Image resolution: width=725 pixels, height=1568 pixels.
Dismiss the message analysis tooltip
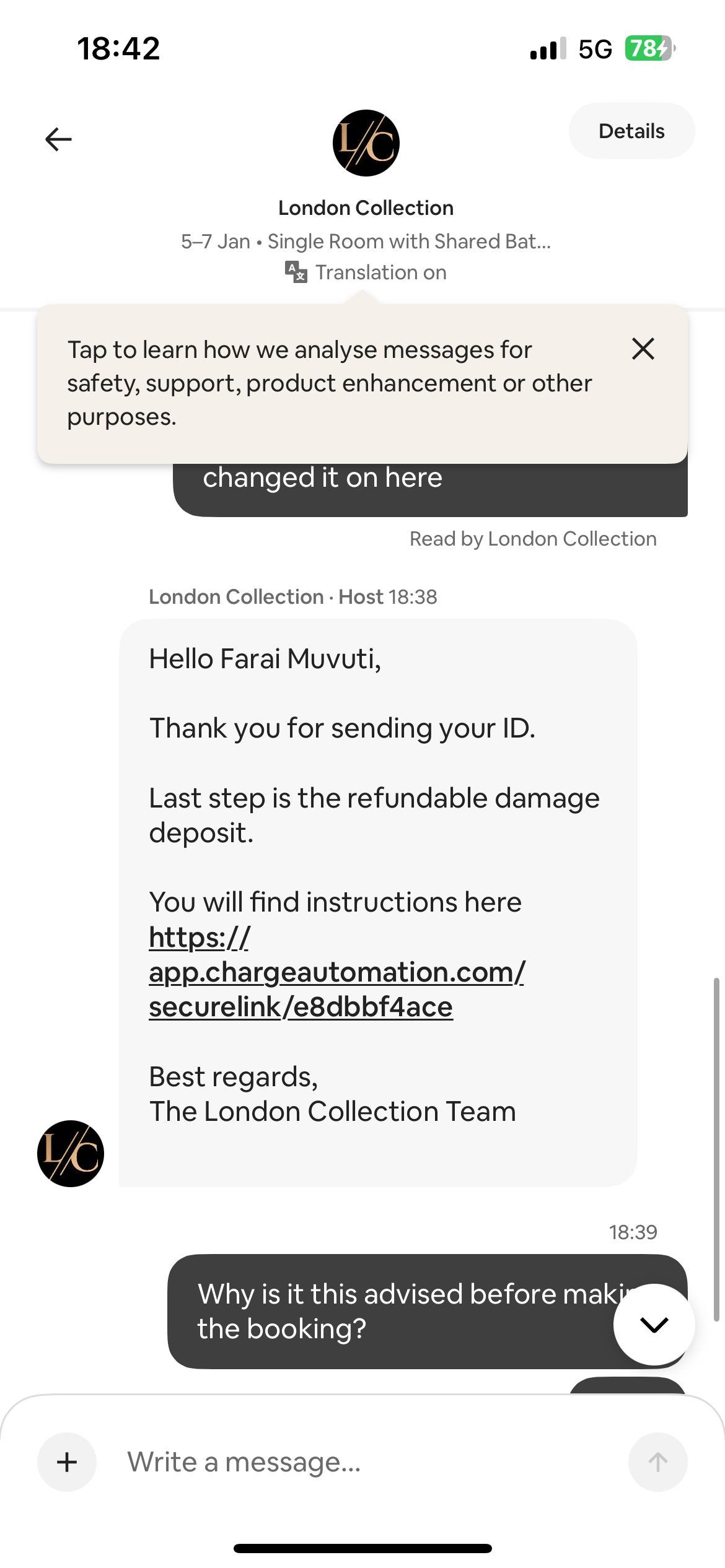(x=643, y=349)
